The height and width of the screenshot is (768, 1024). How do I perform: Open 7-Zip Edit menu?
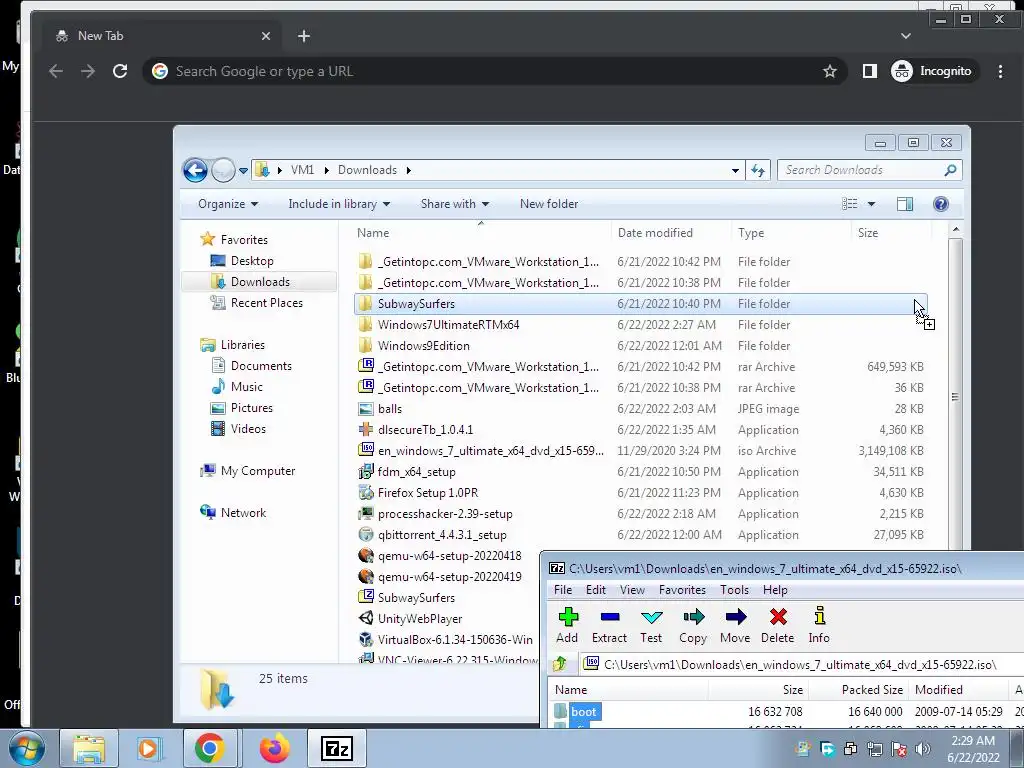click(595, 590)
